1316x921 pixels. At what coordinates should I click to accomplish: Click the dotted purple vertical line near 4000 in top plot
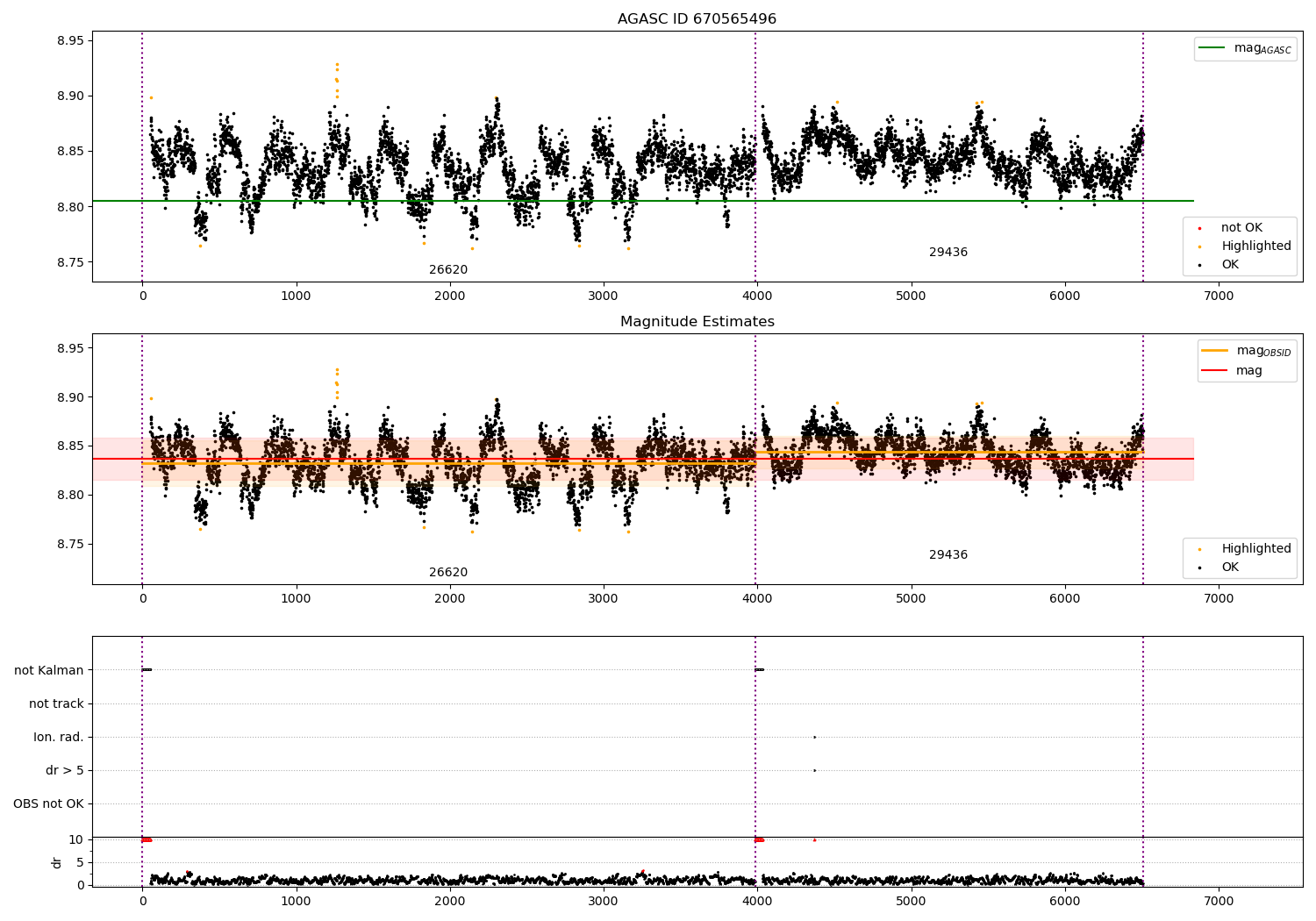point(755,156)
